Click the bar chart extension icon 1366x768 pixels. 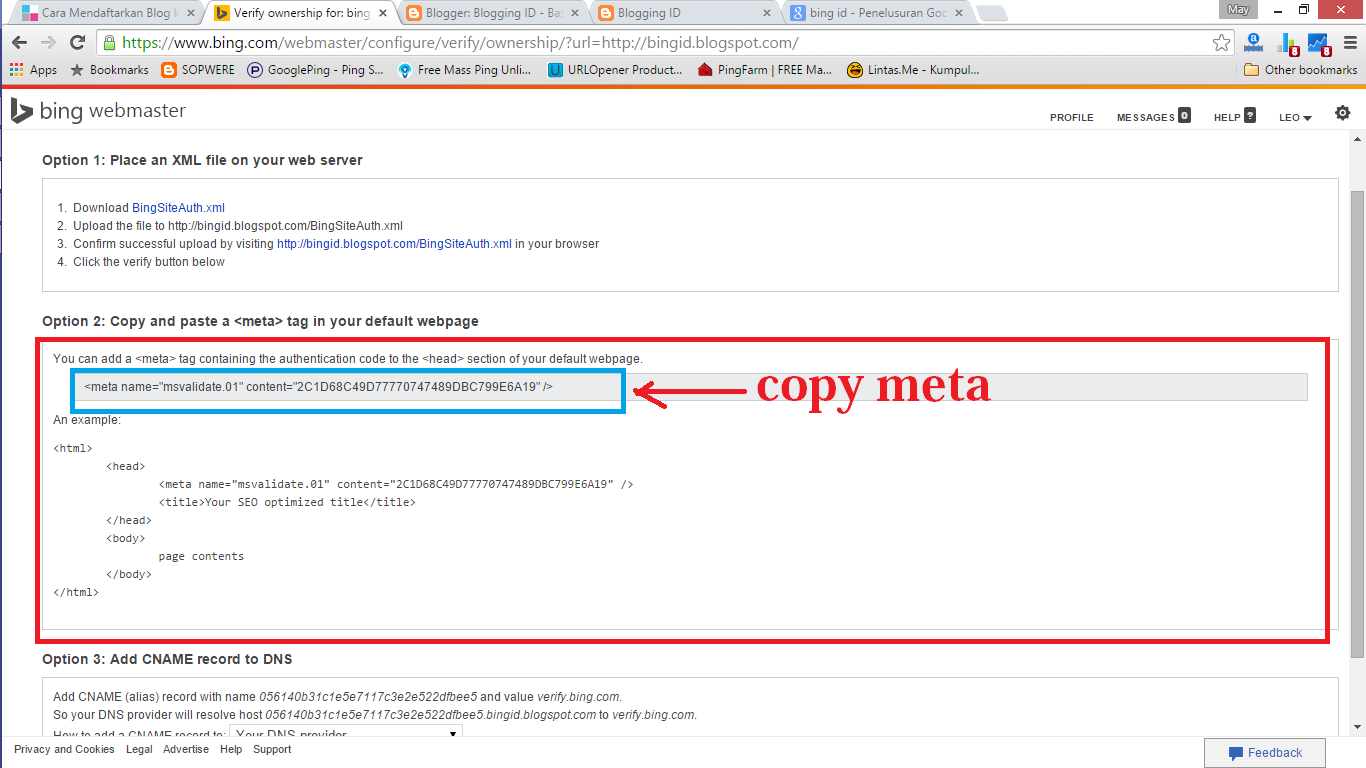coord(1287,44)
